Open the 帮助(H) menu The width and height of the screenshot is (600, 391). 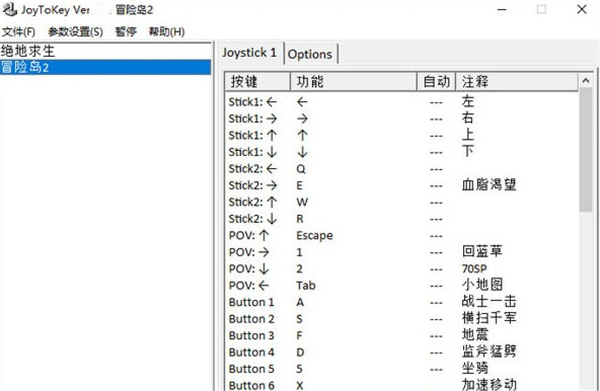(166, 31)
